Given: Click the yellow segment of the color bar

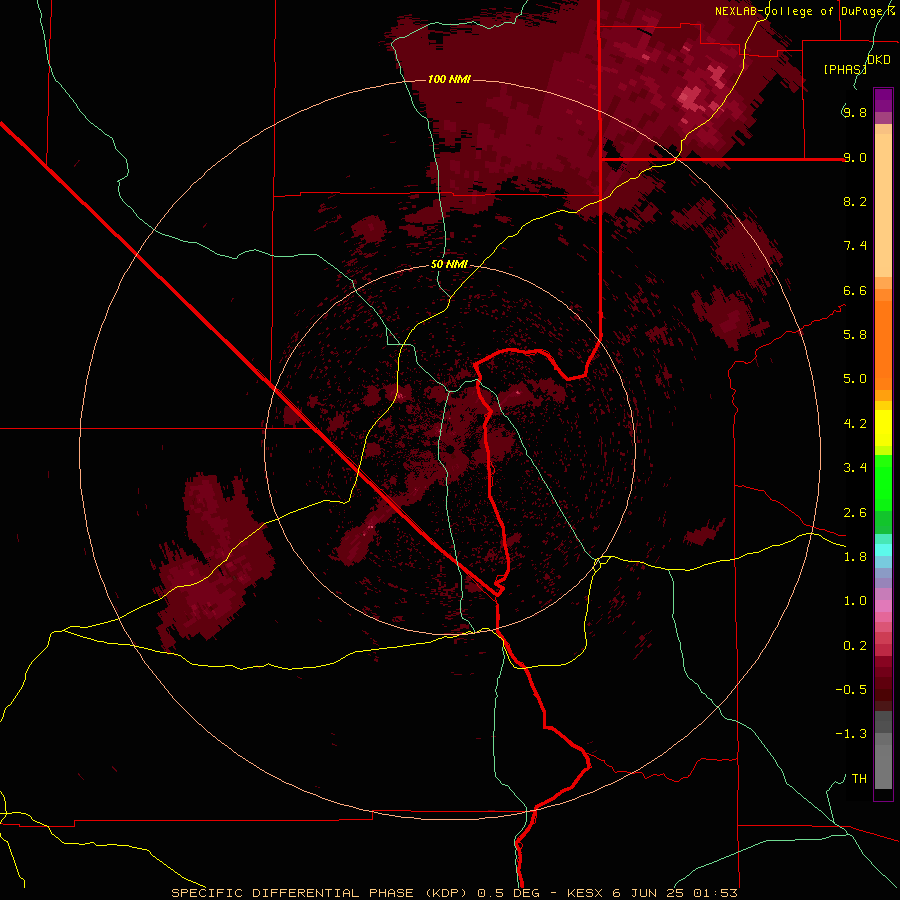Looking at the screenshot, I should pos(883,428).
